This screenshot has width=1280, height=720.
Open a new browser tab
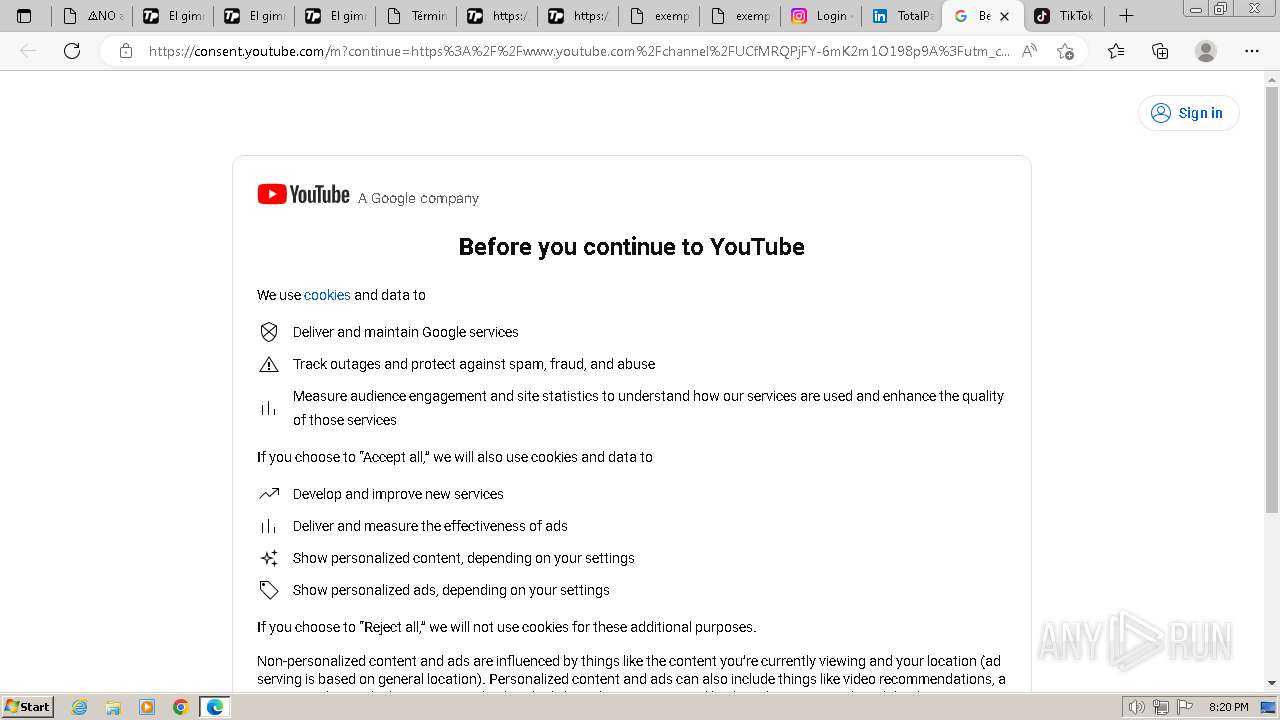click(1126, 16)
